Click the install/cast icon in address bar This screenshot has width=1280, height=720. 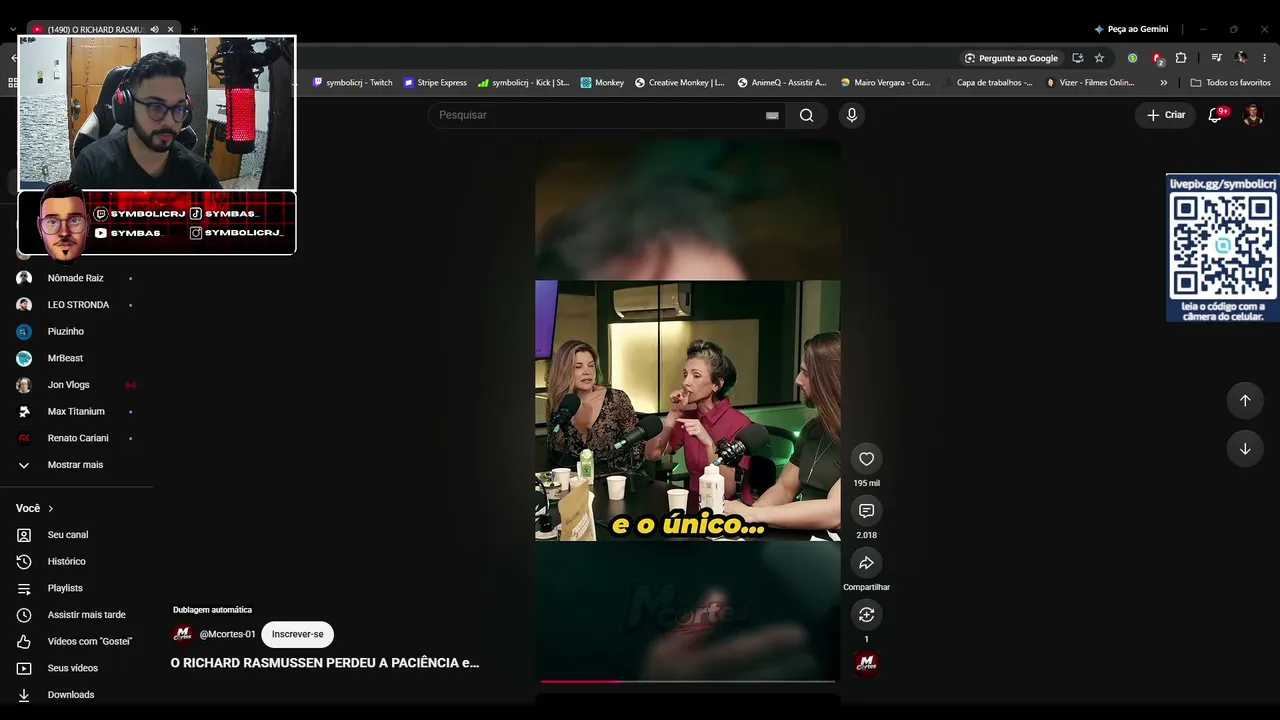click(1077, 58)
